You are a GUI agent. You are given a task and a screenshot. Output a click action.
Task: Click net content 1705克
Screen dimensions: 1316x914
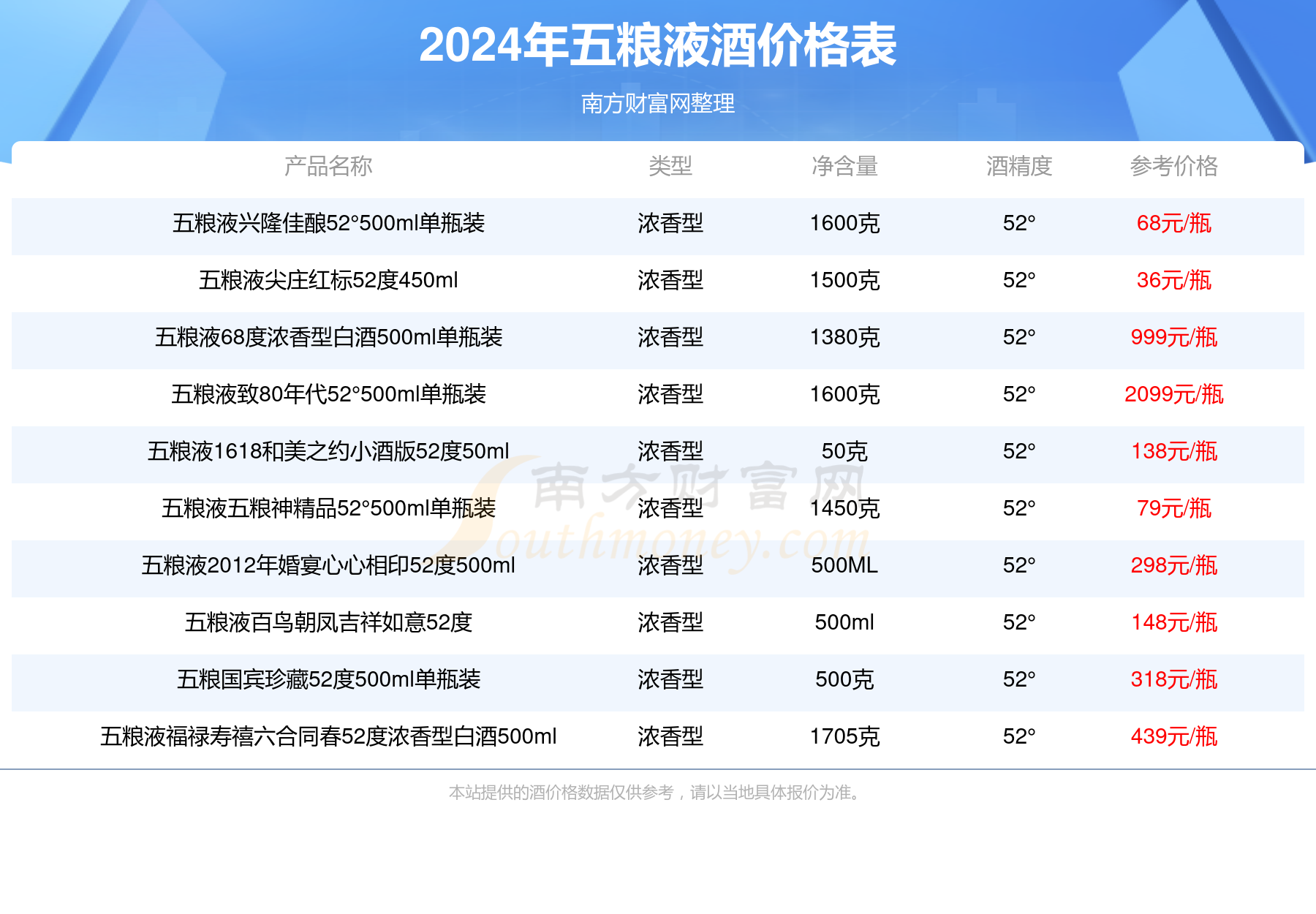click(x=844, y=736)
